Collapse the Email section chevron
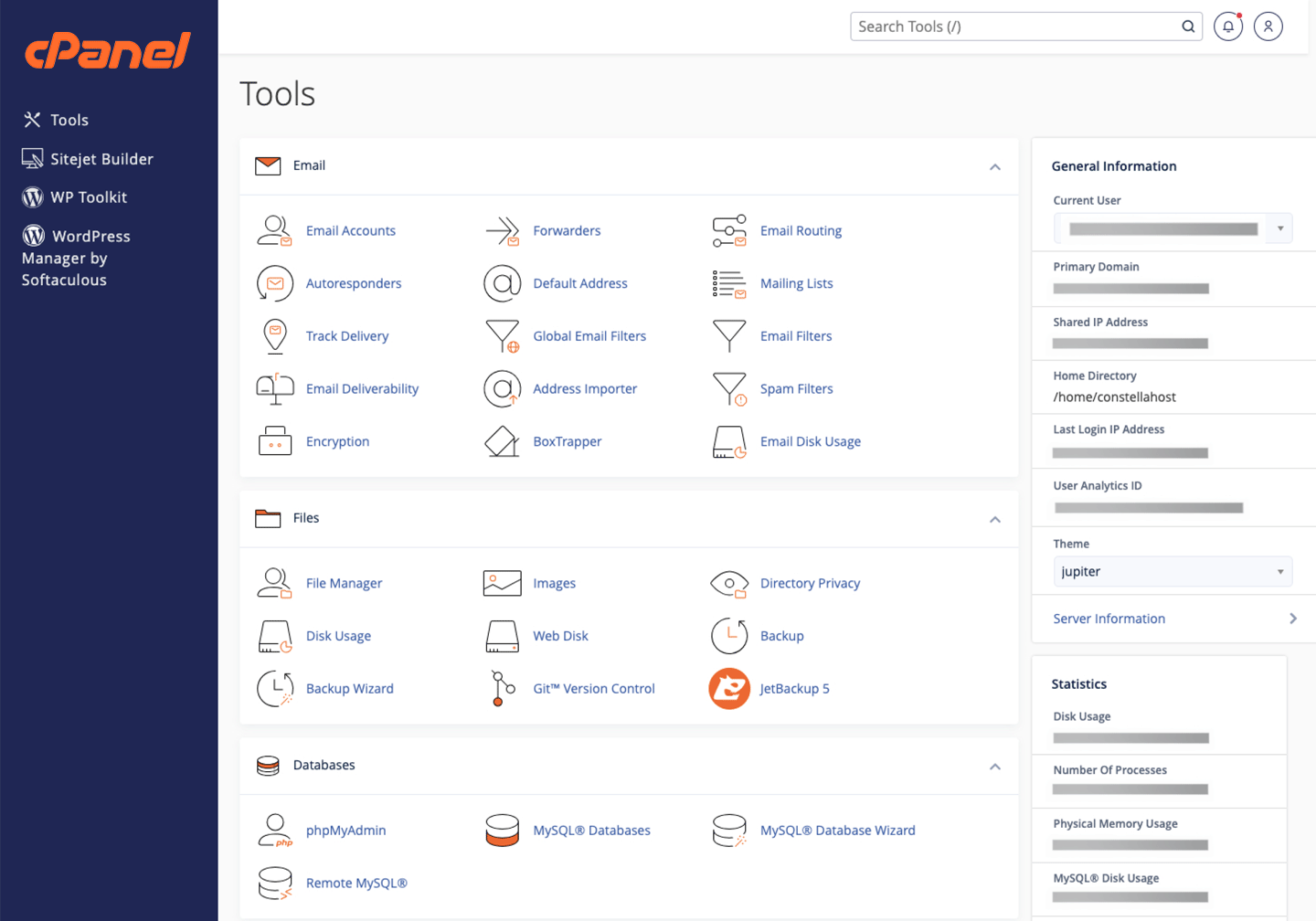This screenshot has height=921, width=1316. pyautogui.click(x=995, y=167)
